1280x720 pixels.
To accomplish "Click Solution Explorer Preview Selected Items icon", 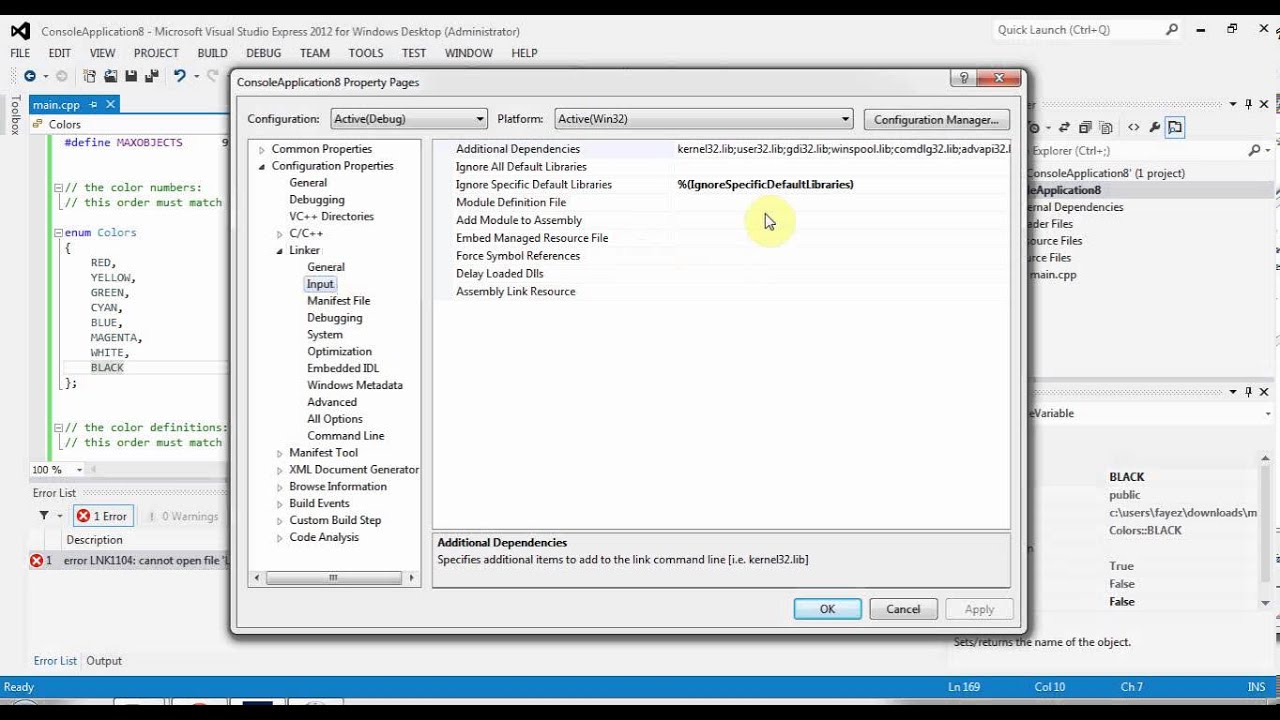I will coord(1175,127).
